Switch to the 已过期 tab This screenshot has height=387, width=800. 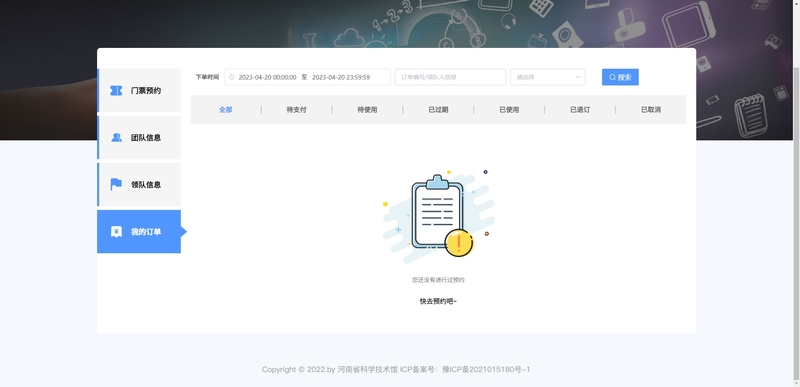coord(438,110)
